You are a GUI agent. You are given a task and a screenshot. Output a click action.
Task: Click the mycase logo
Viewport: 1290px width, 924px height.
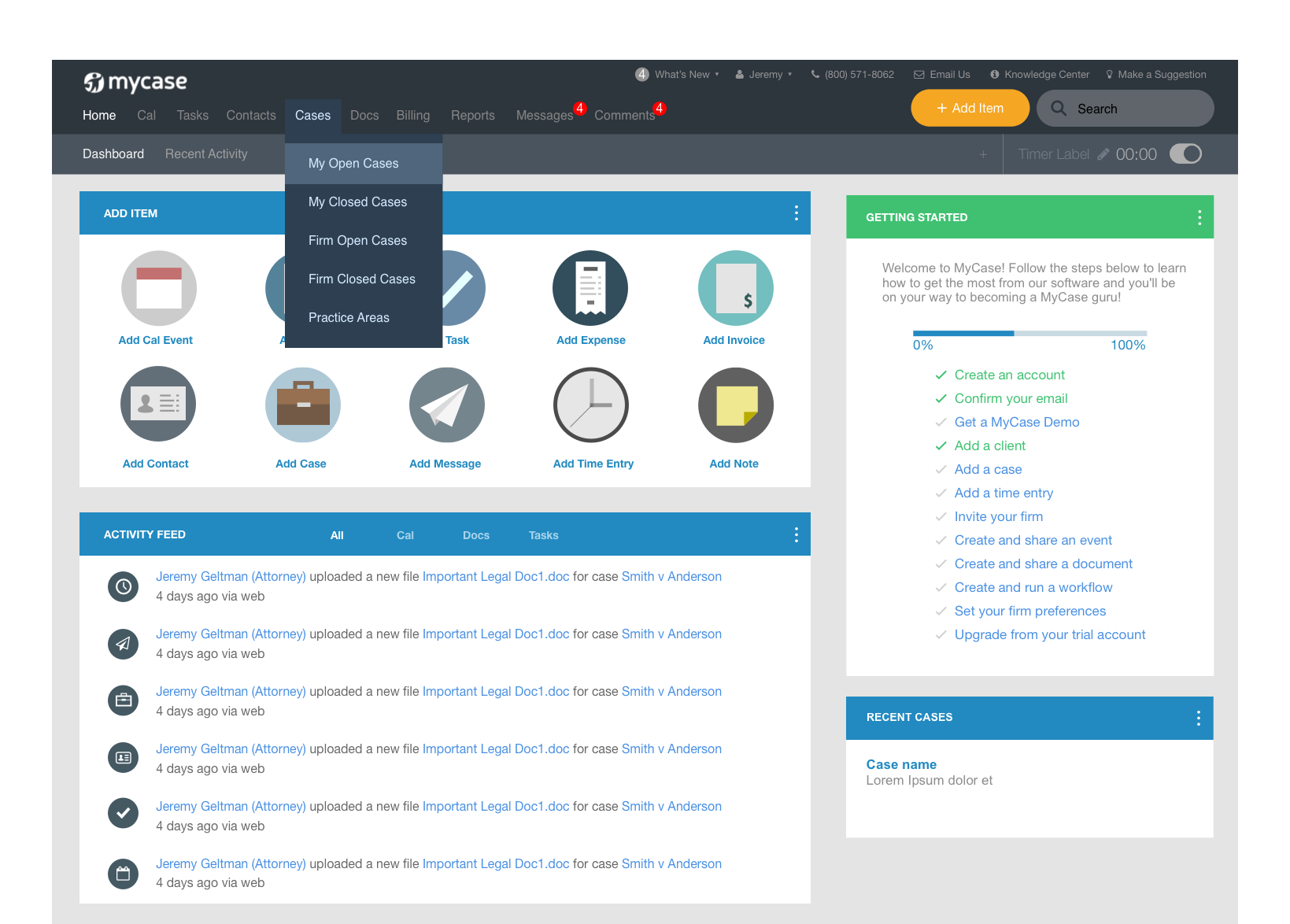(x=135, y=82)
